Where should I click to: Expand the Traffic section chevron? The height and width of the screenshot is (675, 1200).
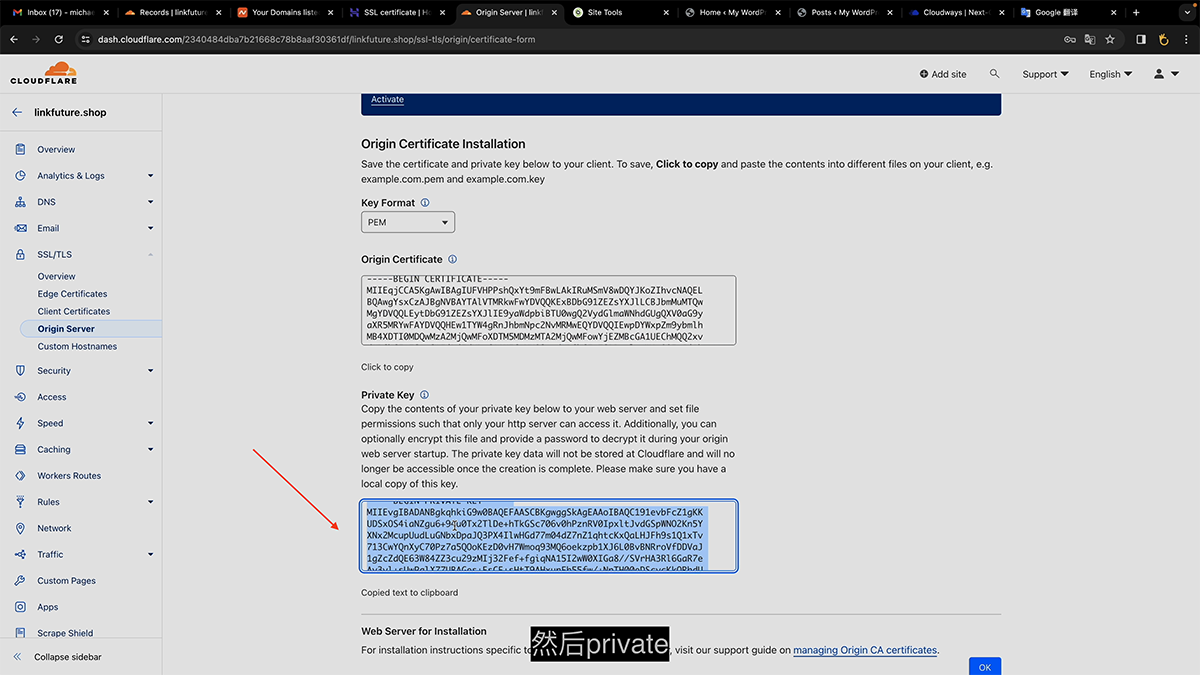150,554
